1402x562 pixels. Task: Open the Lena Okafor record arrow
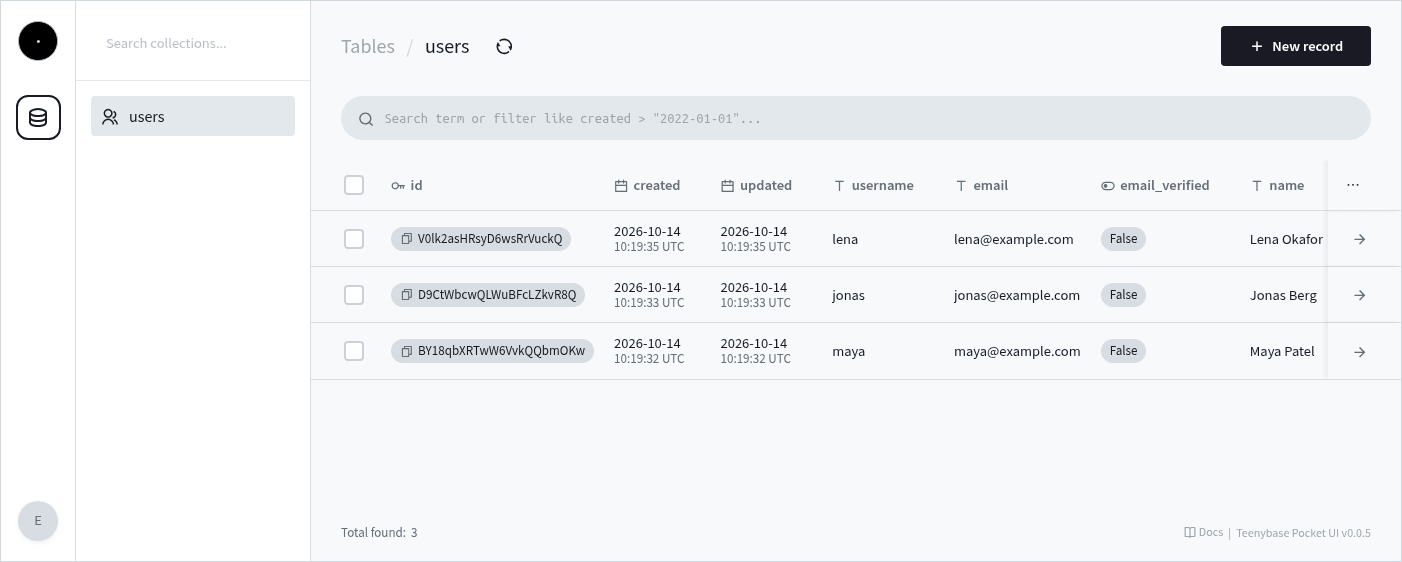click(1359, 239)
